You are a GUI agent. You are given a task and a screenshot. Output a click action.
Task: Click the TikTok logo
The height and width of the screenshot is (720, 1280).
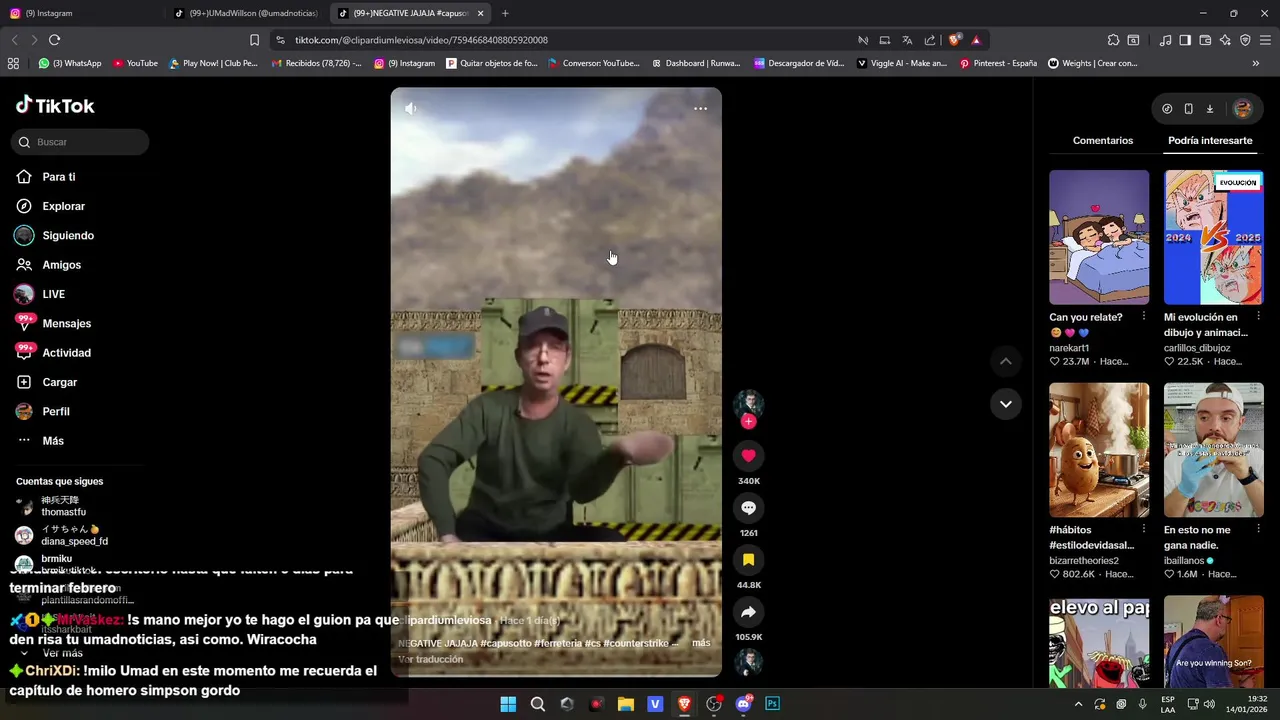pyautogui.click(x=55, y=105)
